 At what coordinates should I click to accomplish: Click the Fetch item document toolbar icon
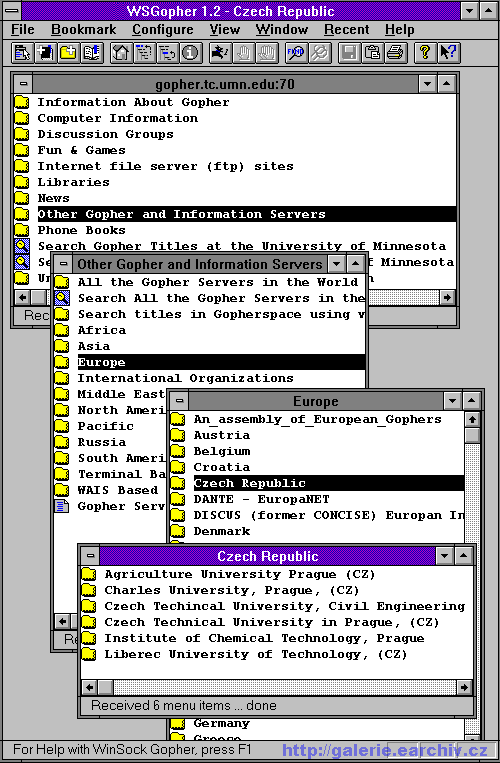pyautogui.click(x=22, y=52)
